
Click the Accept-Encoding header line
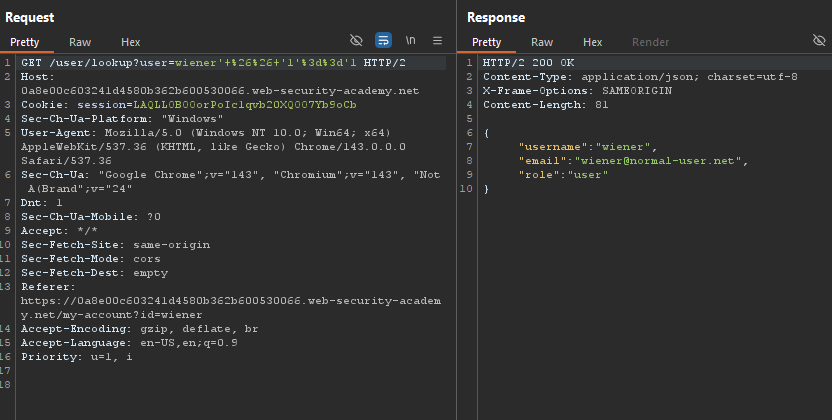point(140,329)
